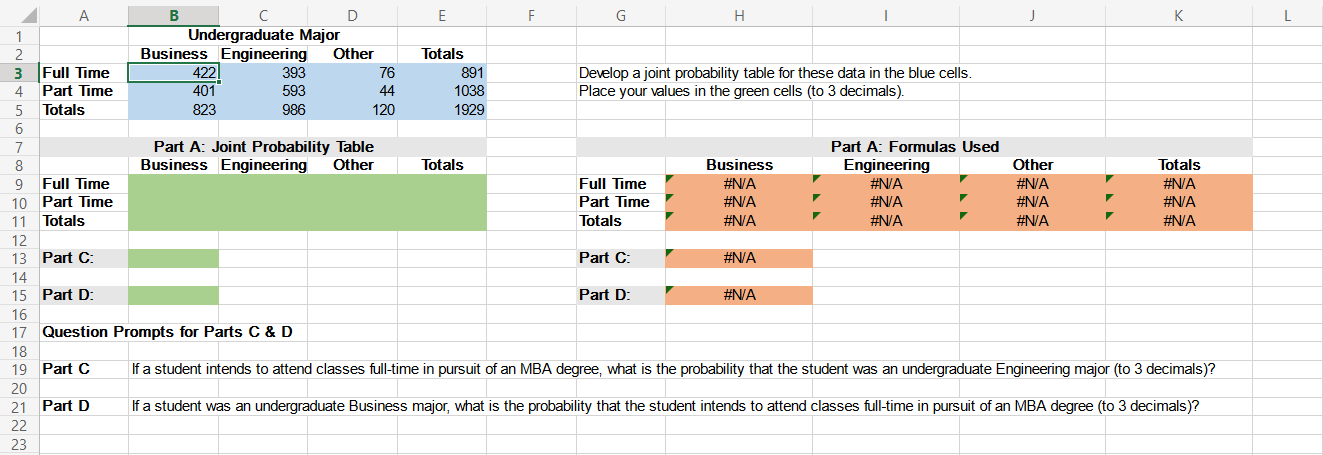Select row 13 header
The height and width of the screenshot is (455, 1323).
click(x=19, y=258)
